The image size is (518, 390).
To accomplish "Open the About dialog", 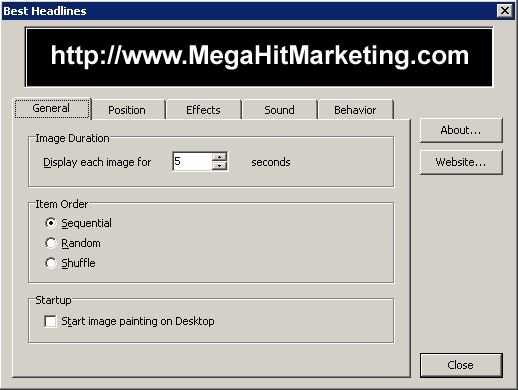I will pos(461,130).
